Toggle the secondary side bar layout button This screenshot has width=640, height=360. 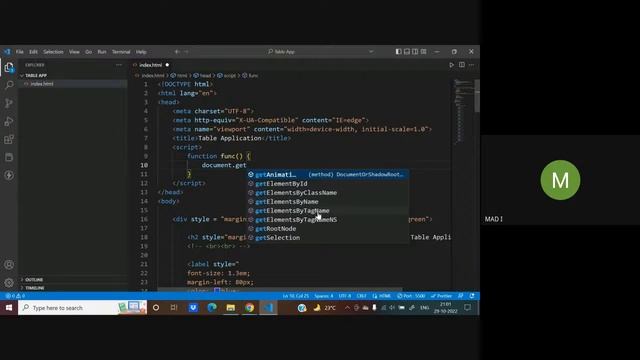(415, 52)
